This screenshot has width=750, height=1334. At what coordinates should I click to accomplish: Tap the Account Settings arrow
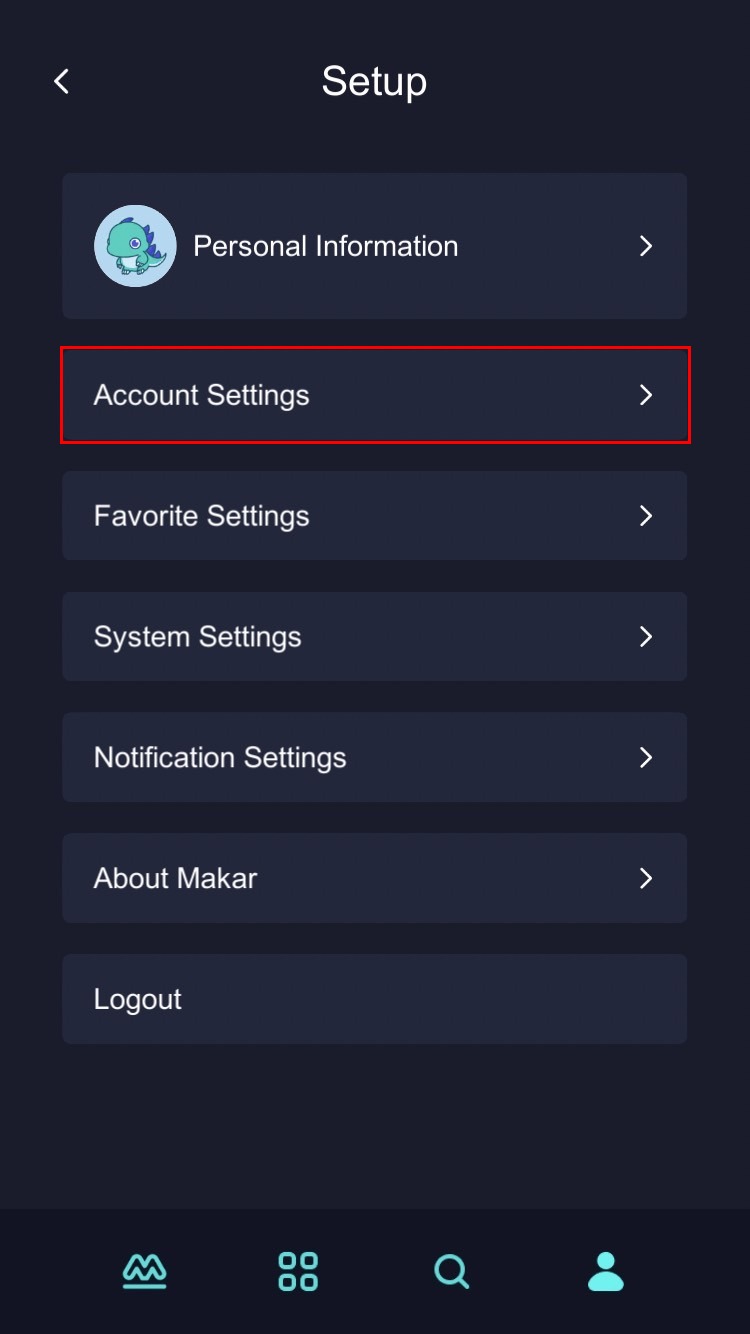tap(646, 395)
